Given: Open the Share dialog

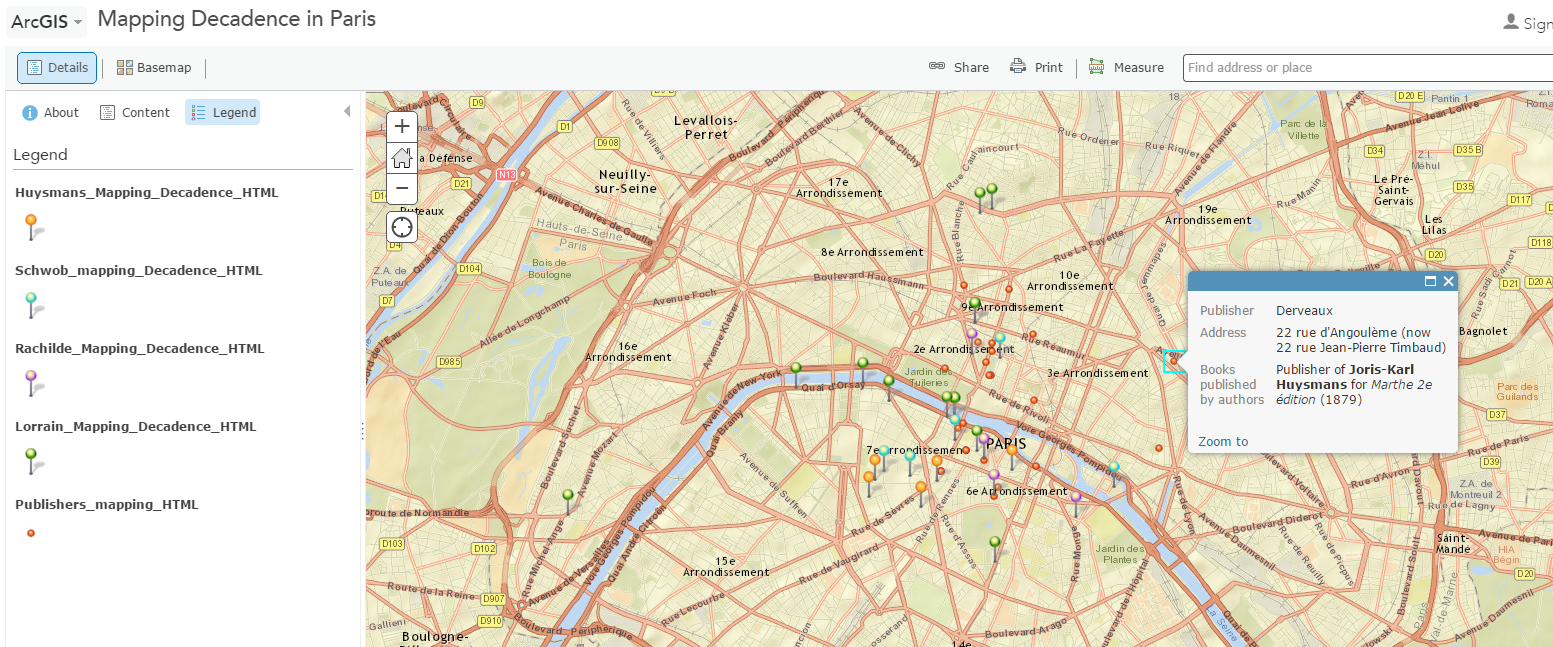Looking at the screenshot, I should 959,68.
